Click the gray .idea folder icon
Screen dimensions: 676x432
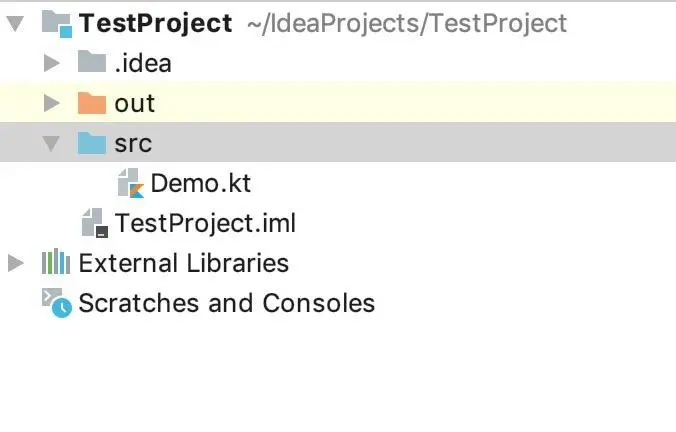[92, 63]
